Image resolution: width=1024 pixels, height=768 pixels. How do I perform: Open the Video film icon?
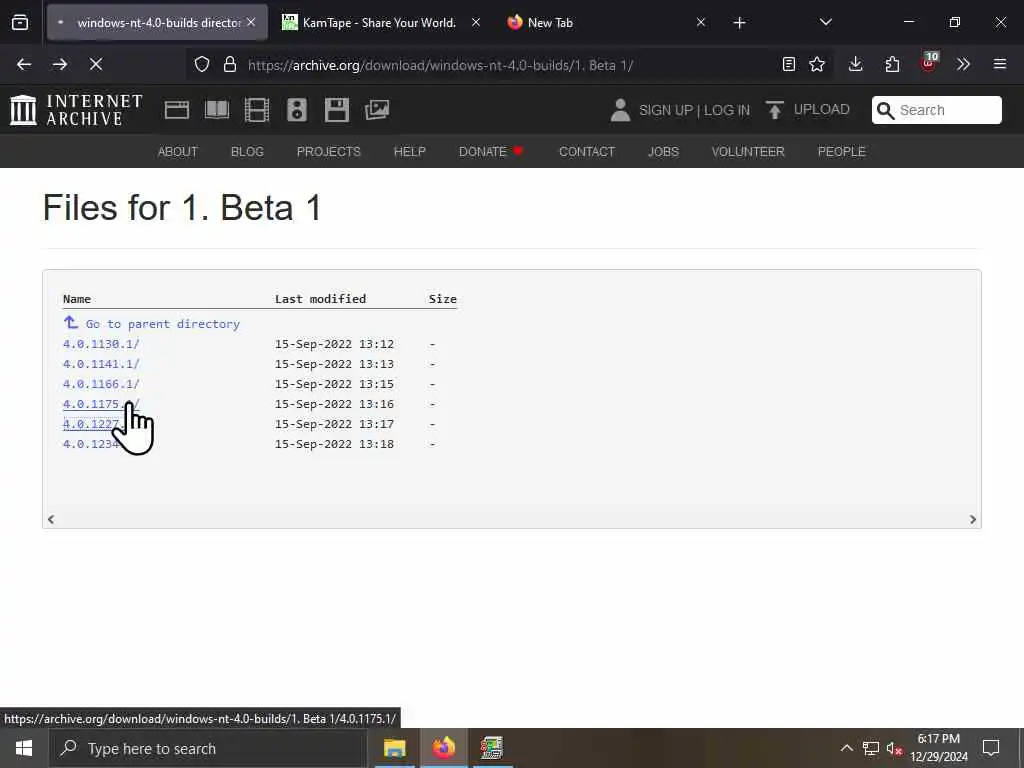click(257, 110)
